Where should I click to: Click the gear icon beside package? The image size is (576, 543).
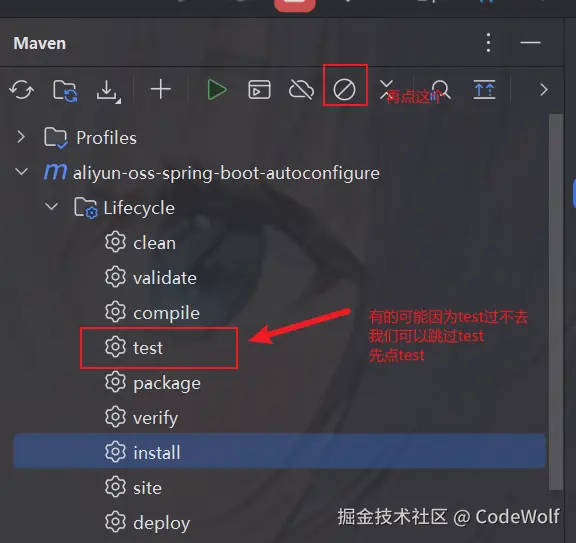click(x=115, y=382)
